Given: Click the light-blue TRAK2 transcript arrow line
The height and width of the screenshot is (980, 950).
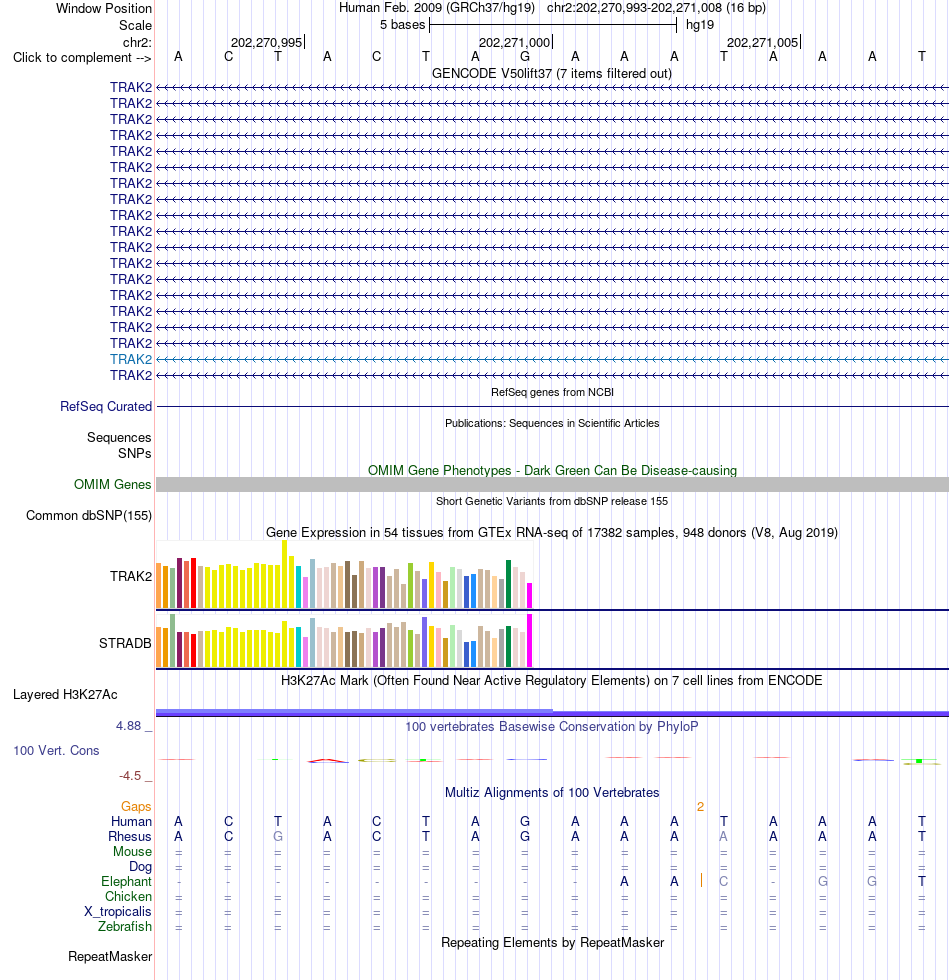Looking at the screenshot, I should (552, 359).
